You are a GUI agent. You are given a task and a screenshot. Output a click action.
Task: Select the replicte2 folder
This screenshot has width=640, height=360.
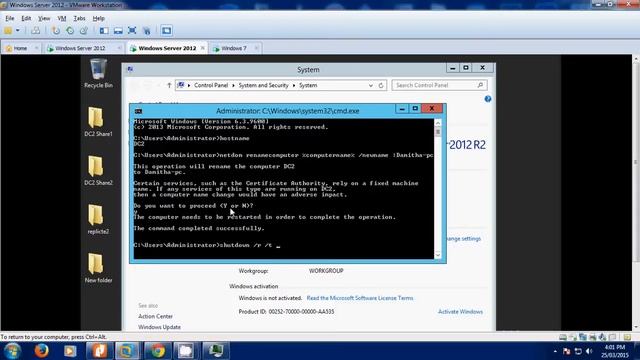(98, 219)
